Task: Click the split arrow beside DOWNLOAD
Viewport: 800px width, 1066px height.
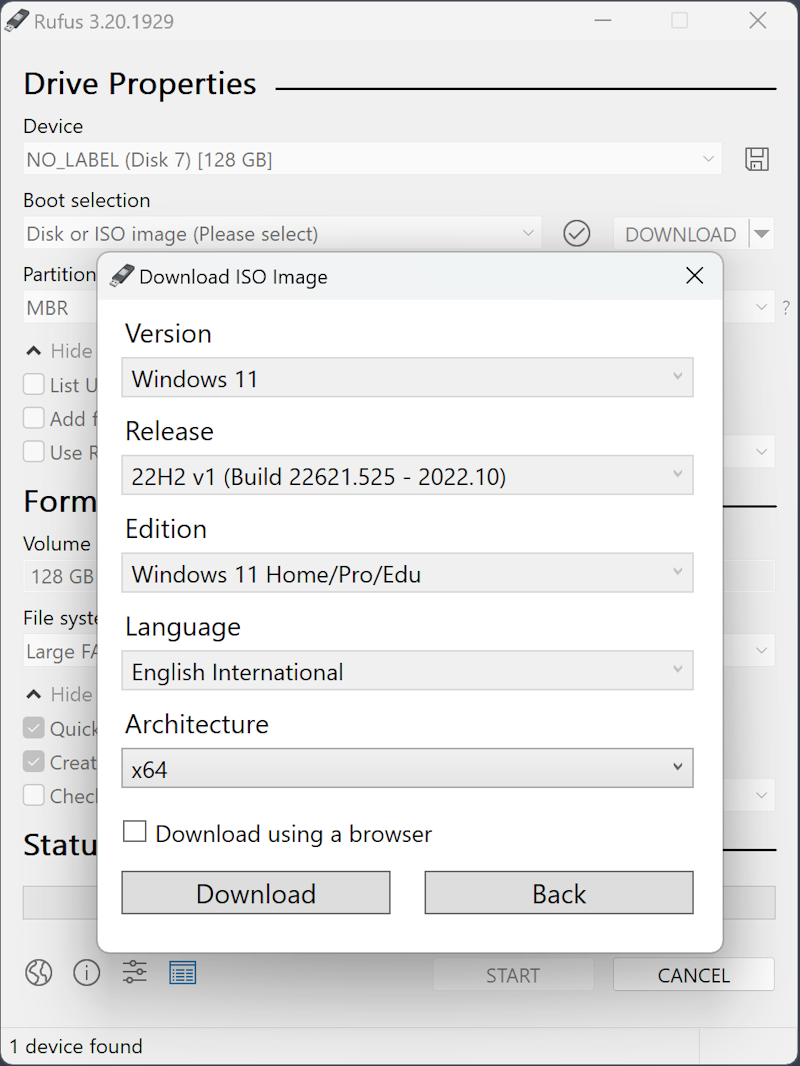Action: 762,234
